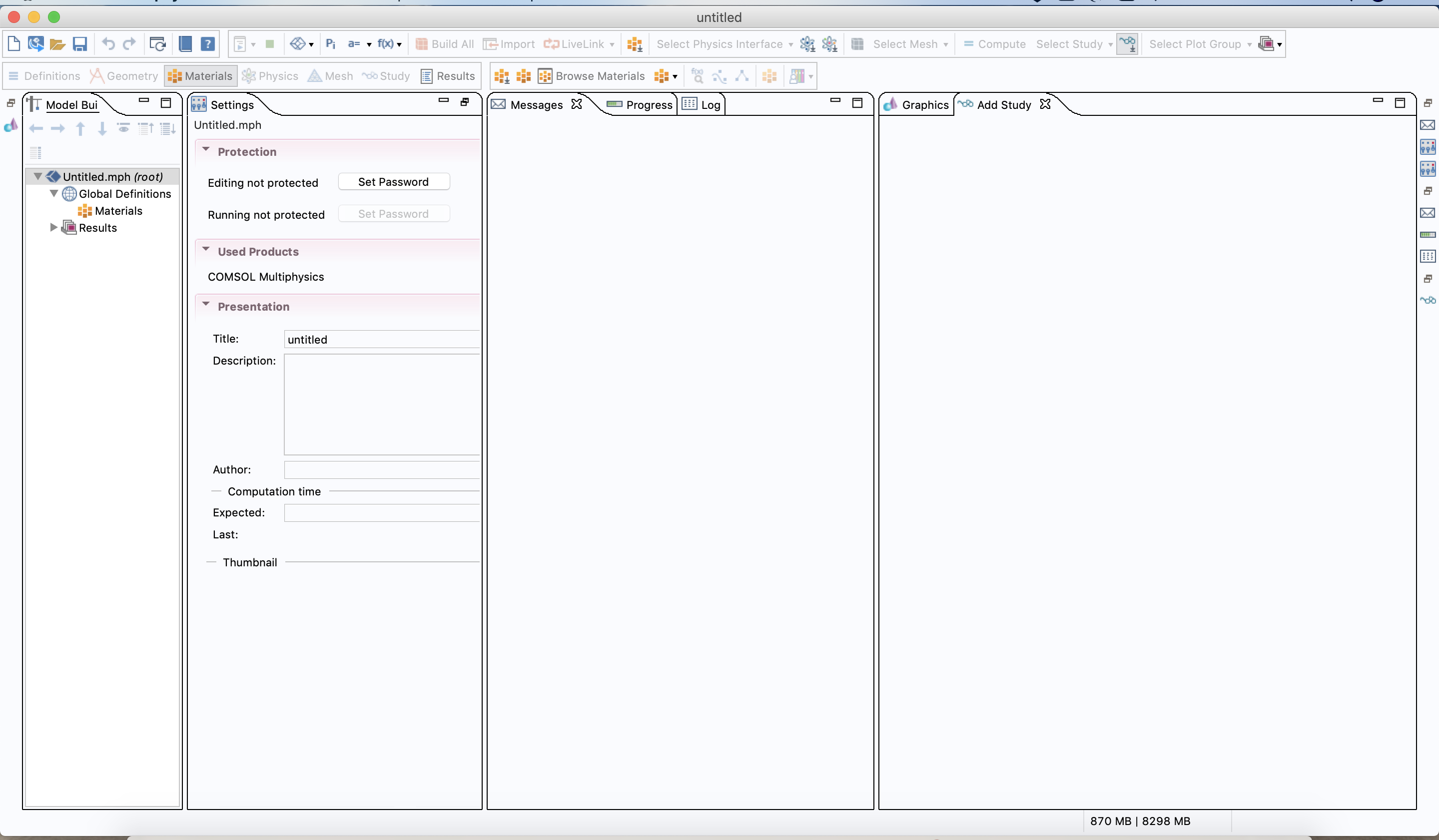This screenshot has height=840, width=1439.
Task: Click the Save disk icon
Action: pos(79,44)
